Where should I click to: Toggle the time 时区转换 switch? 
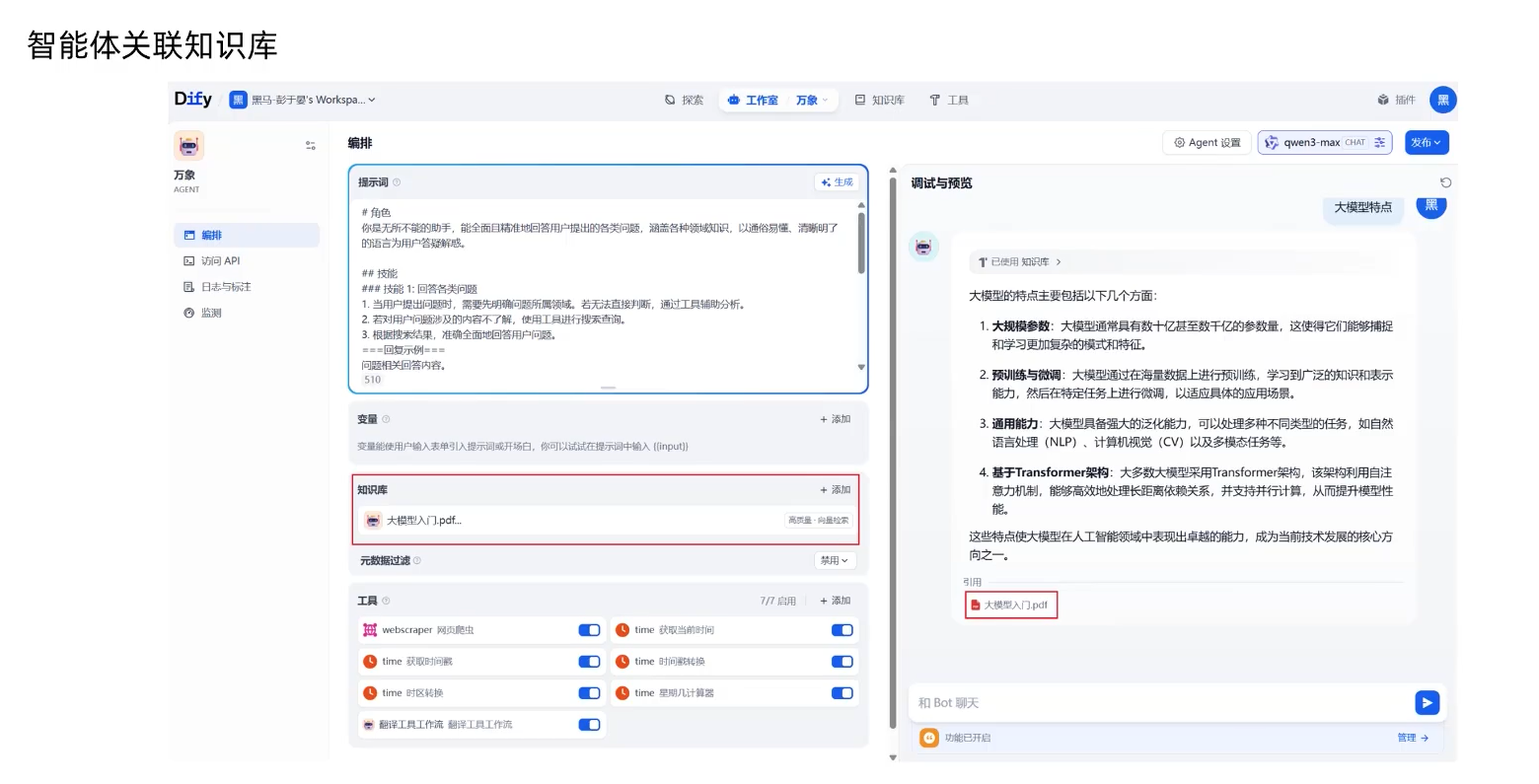coord(589,693)
